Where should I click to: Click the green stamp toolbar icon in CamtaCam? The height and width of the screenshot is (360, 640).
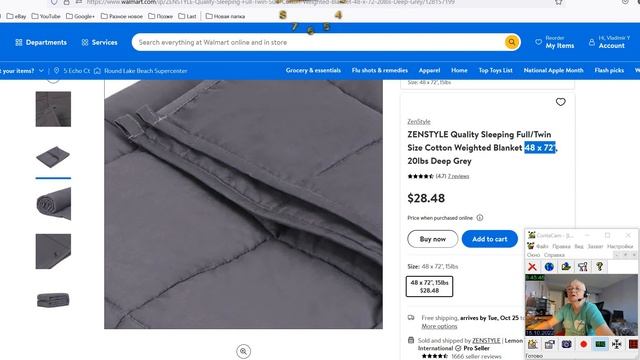point(566,267)
